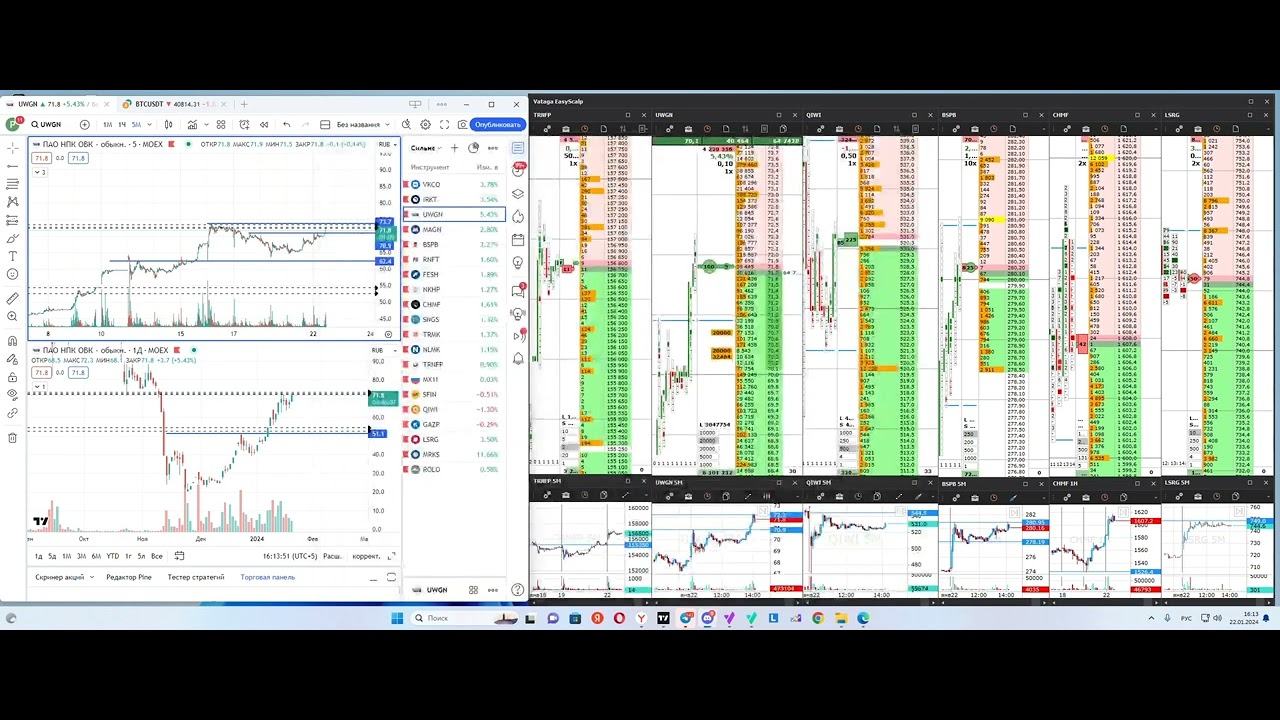Open the UWGN symbol search field
The image size is (1280, 720).
pyautogui.click(x=48, y=124)
